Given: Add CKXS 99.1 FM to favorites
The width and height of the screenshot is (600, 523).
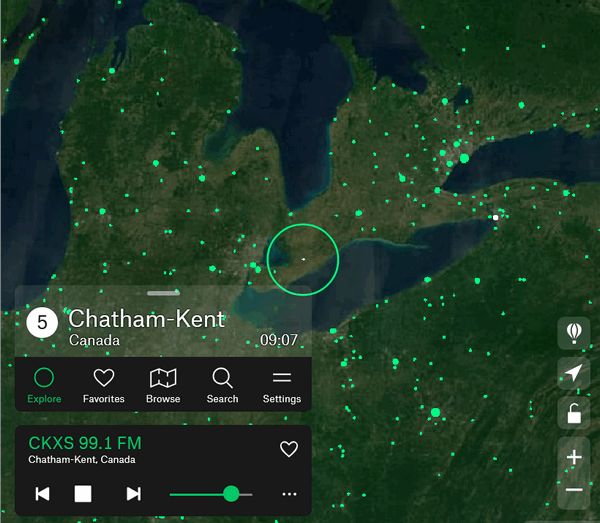Looking at the screenshot, I should [289, 449].
